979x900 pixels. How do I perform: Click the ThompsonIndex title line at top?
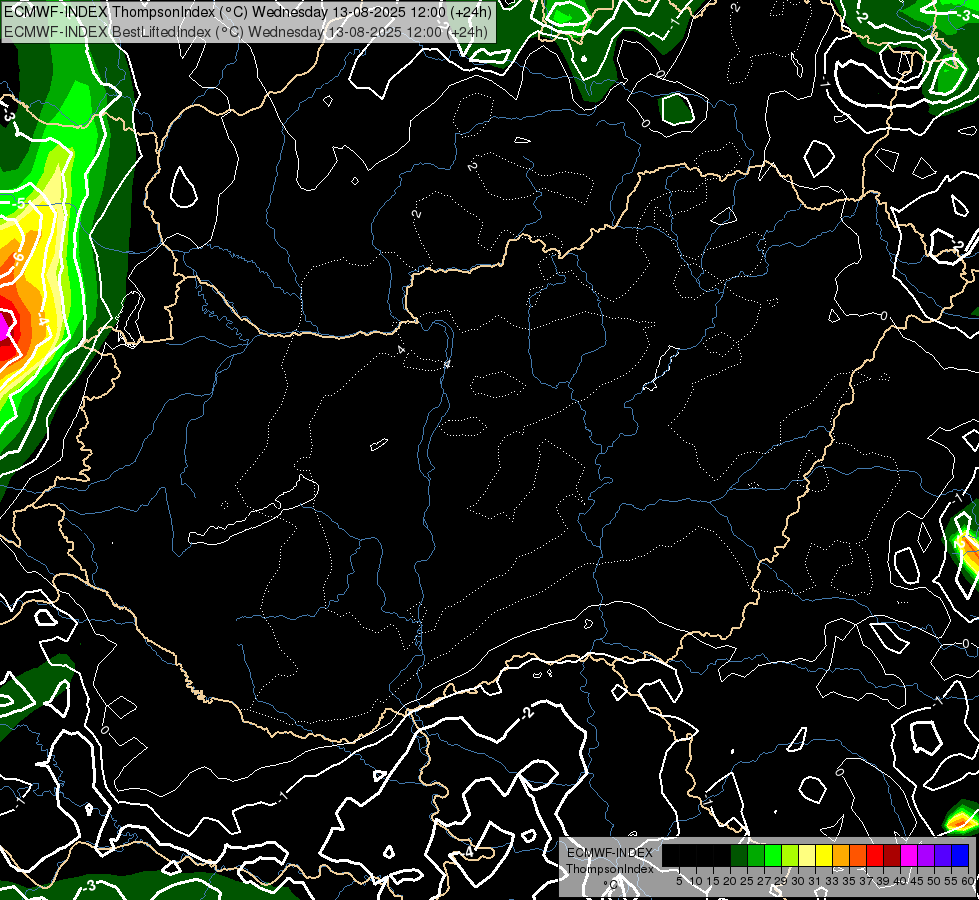coord(248,12)
